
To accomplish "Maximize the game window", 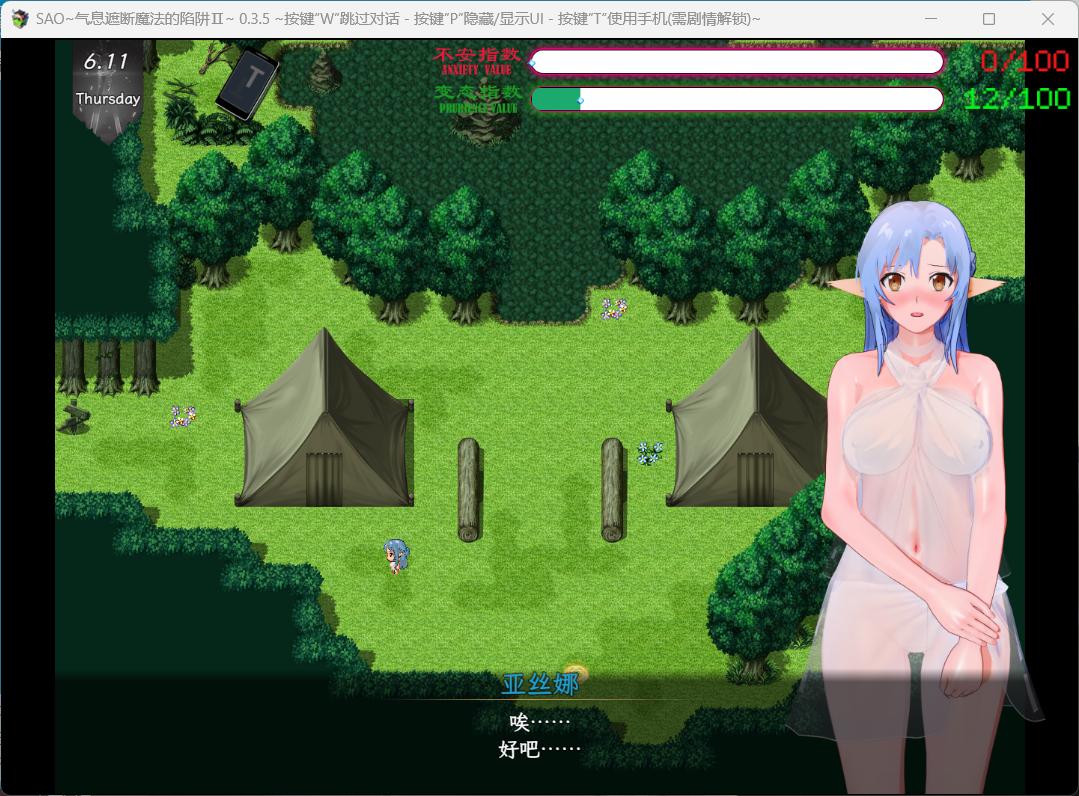I will [988, 19].
